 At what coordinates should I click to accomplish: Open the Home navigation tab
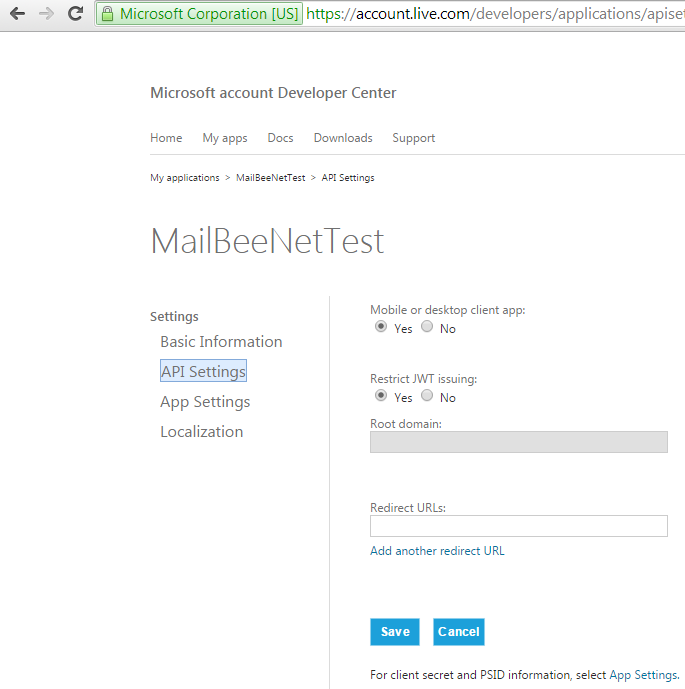click(x=166, y=138)
